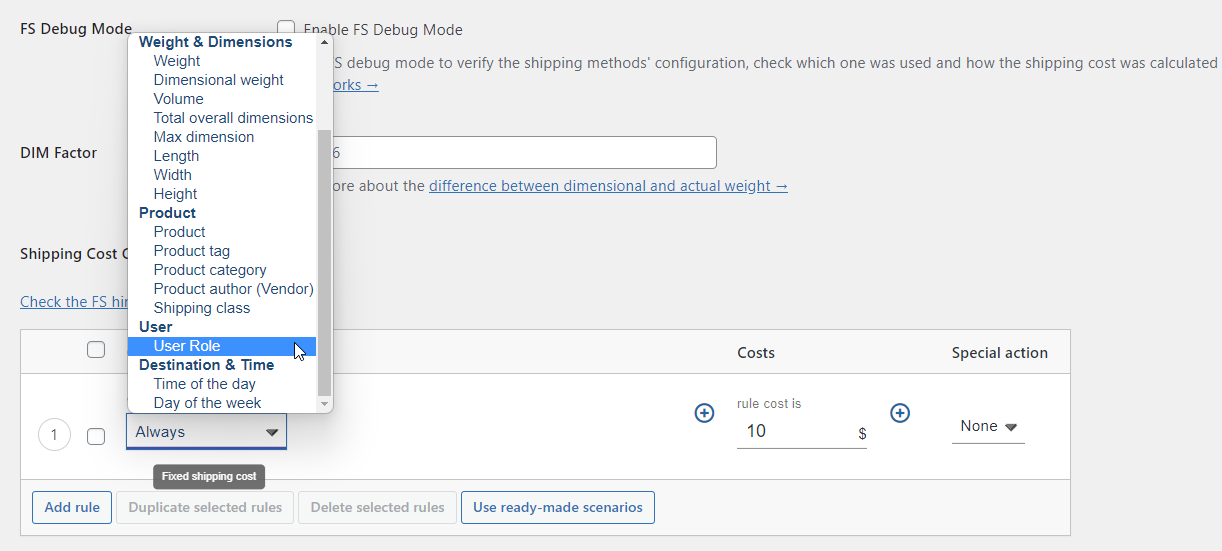The height and width of the screenshot is (551, 1222).
Task: Click Use ready-made scenarios button
Action: point(558,507)
